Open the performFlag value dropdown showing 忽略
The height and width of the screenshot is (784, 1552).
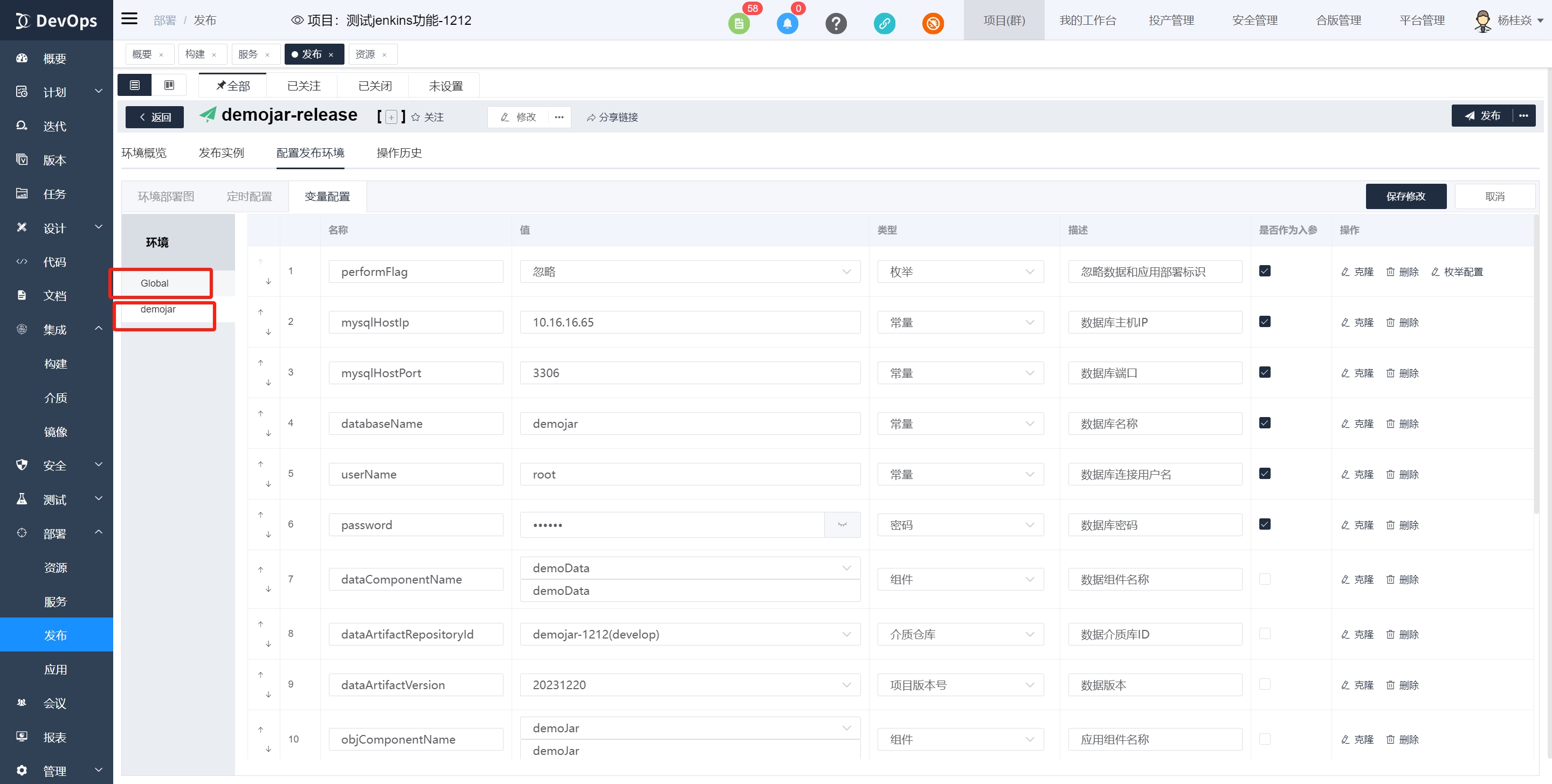[x=689, y=272]
